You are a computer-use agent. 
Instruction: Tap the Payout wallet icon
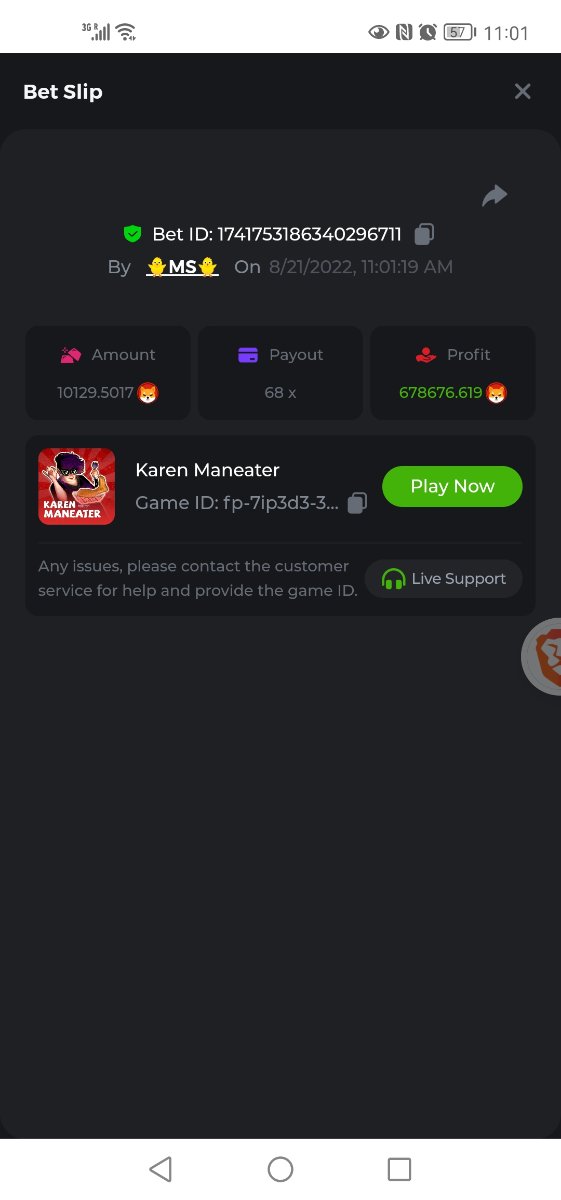tap(248, 355)
